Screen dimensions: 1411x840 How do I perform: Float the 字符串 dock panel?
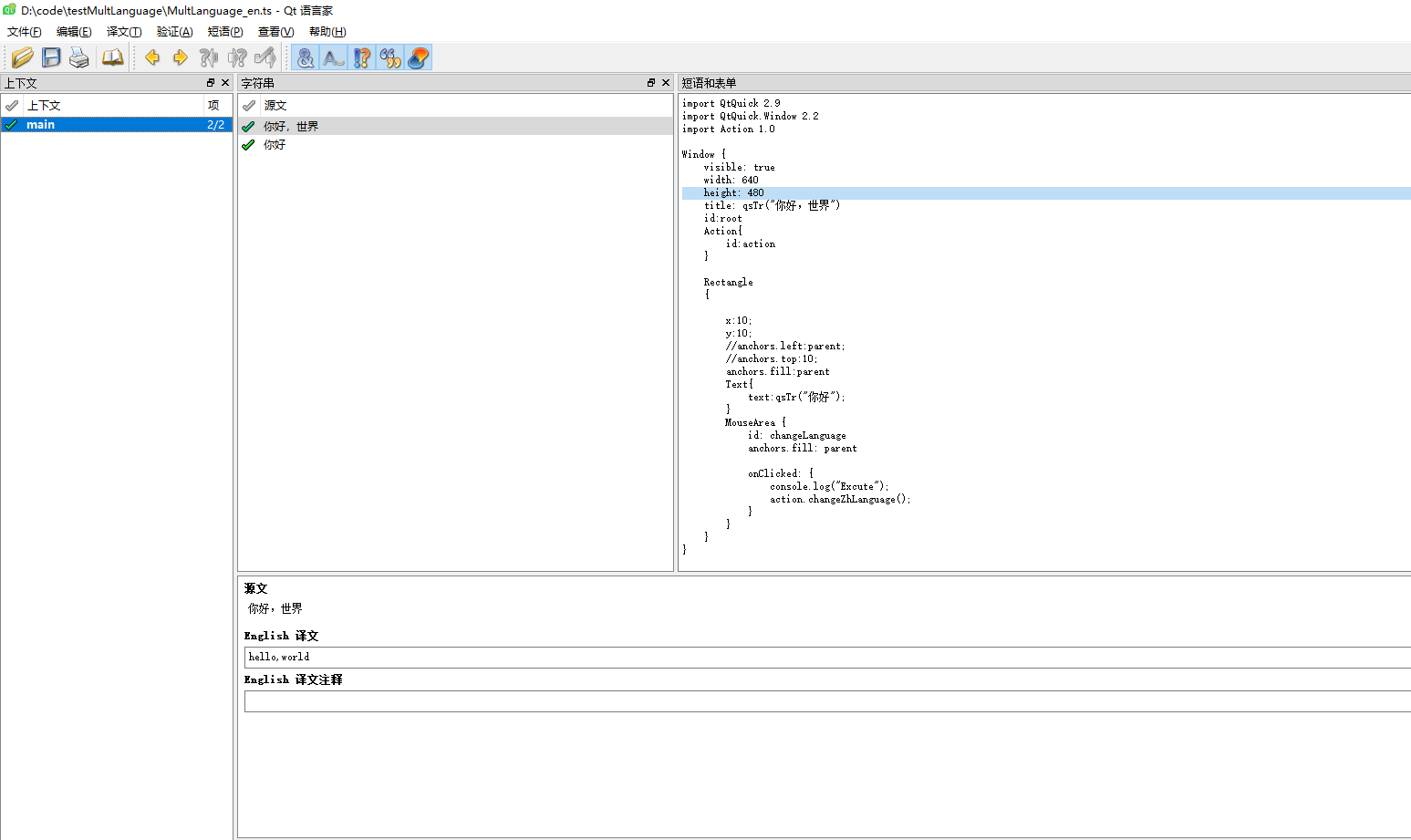651,83
